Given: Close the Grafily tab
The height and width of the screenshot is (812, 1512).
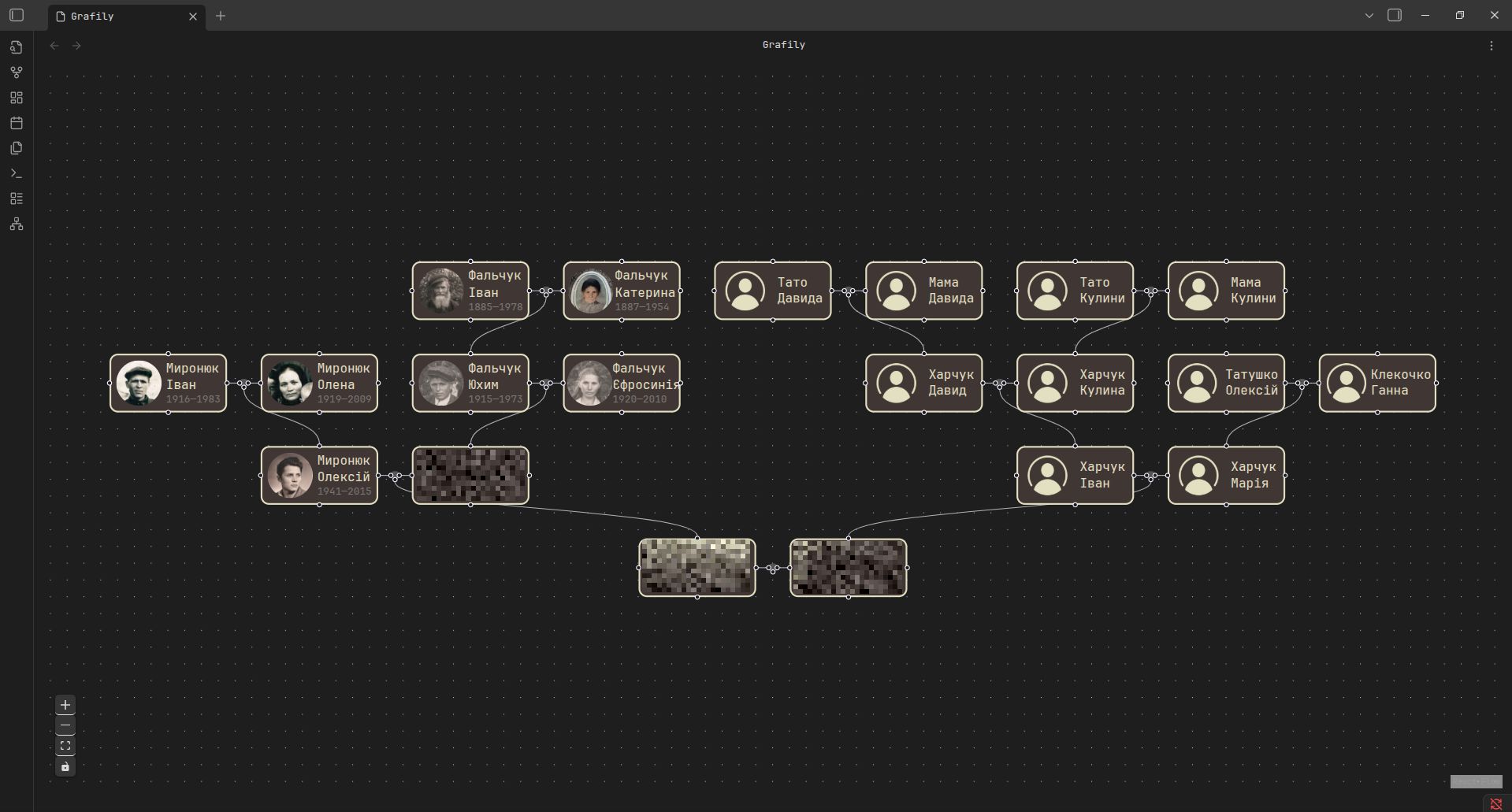Looking at the screenshot, I should [193, 17].
